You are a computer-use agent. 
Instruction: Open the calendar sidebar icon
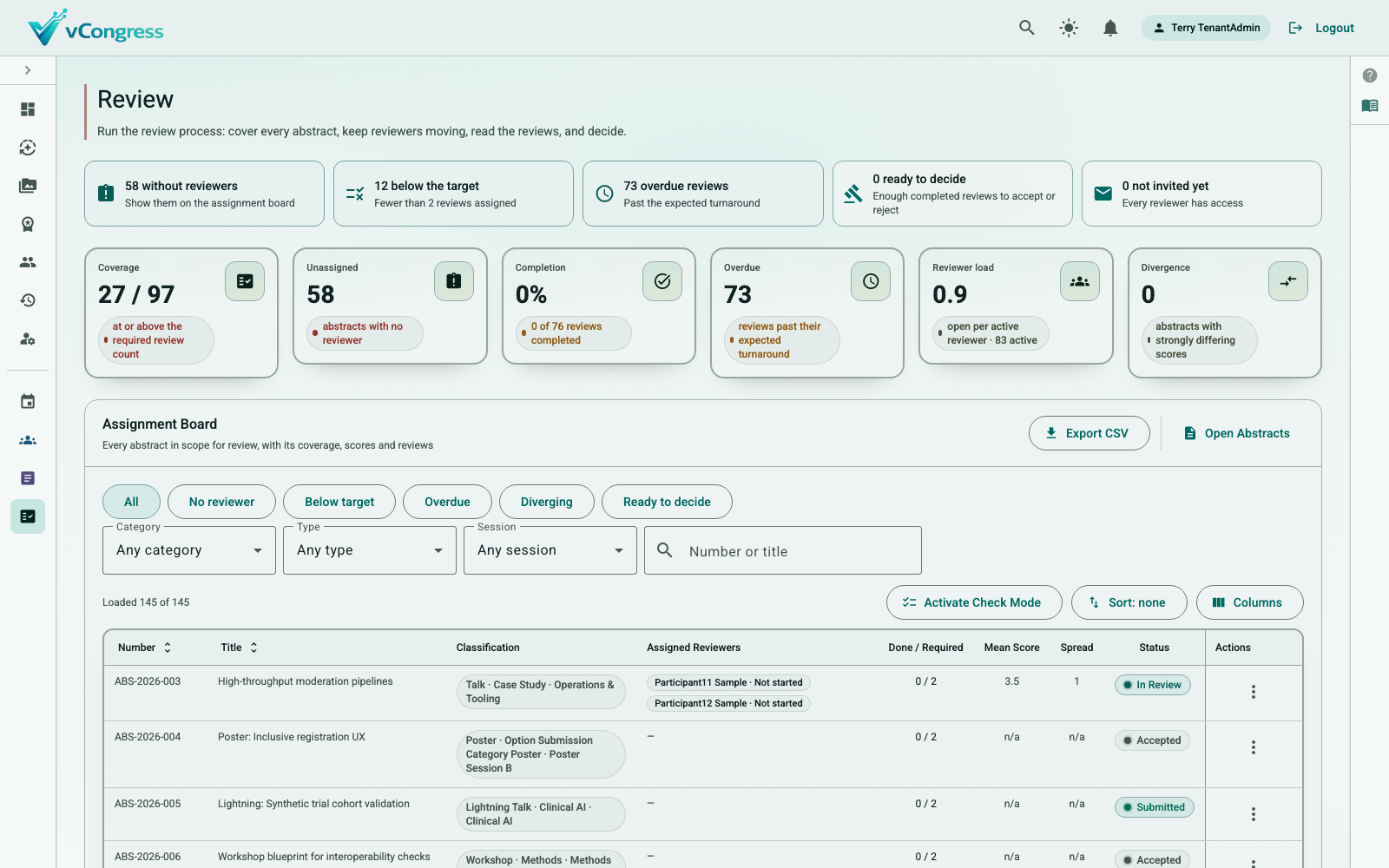click(x=28, y=402)
